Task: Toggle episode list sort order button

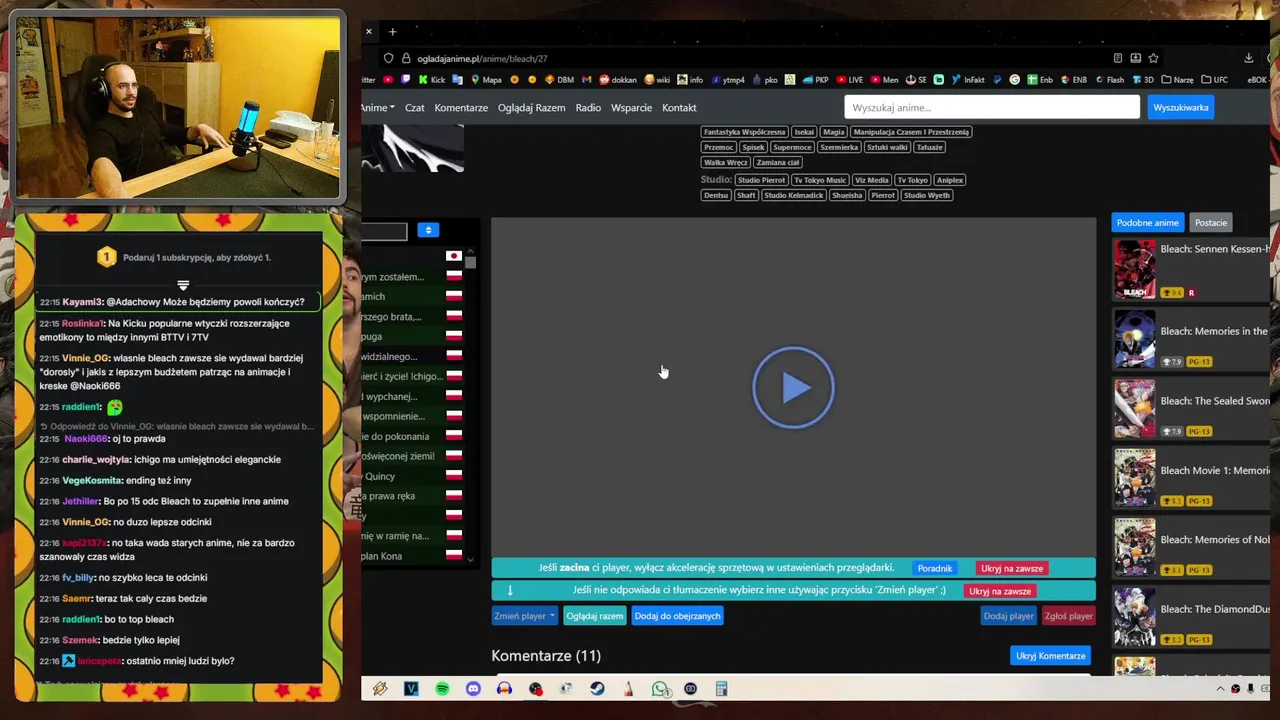Action: tap(428, 230)
